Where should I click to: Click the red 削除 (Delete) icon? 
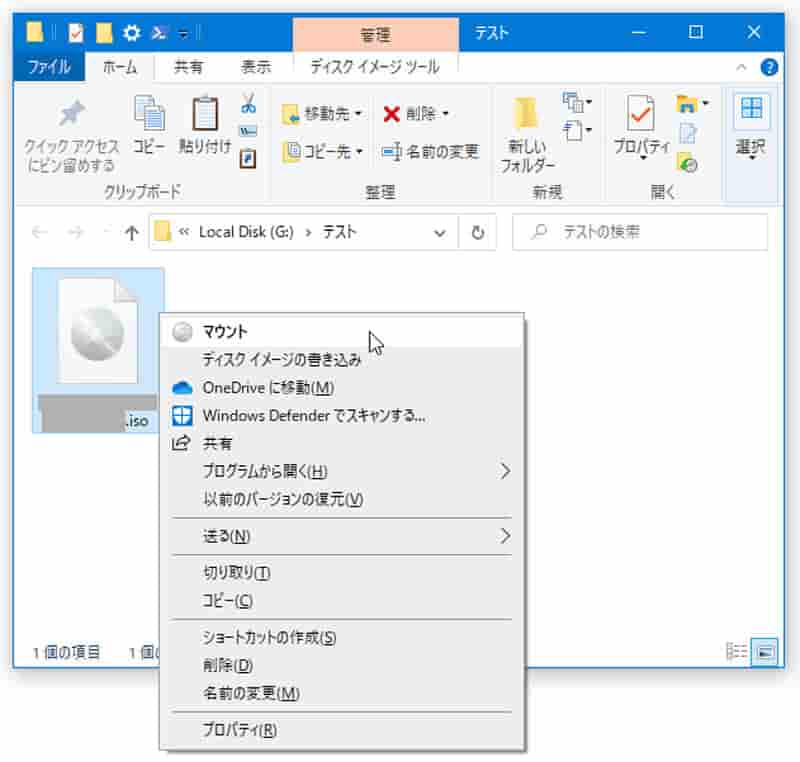pos(392,113)
